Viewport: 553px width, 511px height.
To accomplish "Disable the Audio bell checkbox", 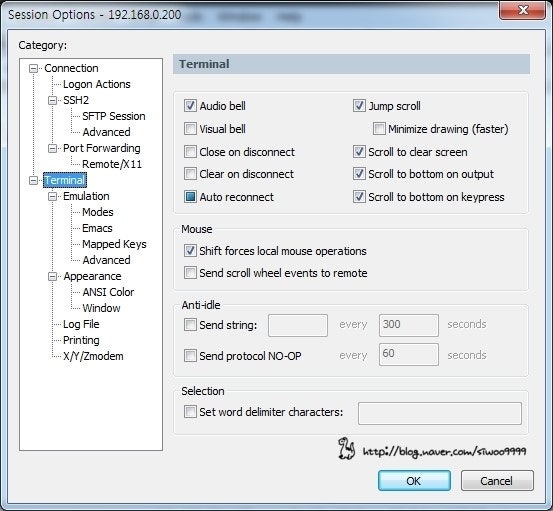I will pyautogui.click(x=190, y=106).
